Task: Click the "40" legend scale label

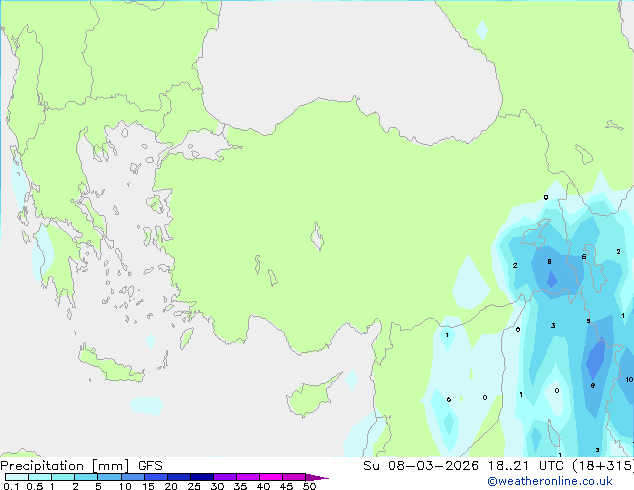Action: (x=263, y=486)
